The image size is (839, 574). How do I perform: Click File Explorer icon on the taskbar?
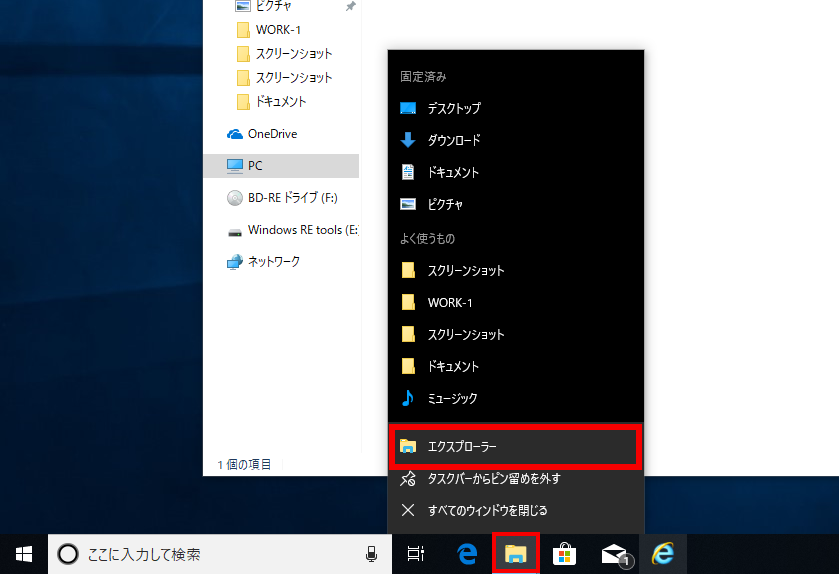[515, 554]
